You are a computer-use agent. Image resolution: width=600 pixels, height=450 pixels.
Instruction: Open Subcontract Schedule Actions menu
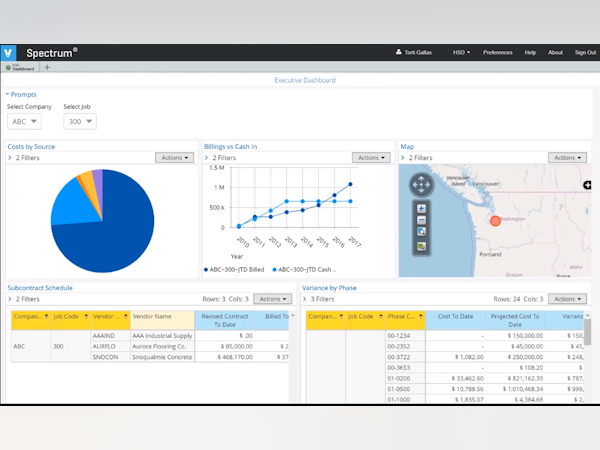point(273,299)
